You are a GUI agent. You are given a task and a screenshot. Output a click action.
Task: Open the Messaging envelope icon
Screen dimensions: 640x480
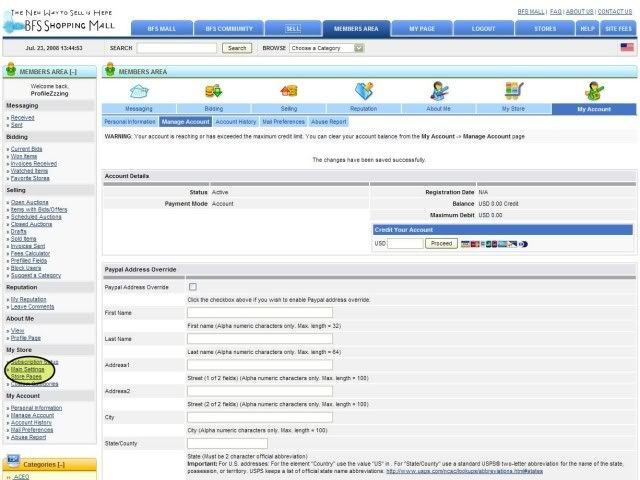139,91
